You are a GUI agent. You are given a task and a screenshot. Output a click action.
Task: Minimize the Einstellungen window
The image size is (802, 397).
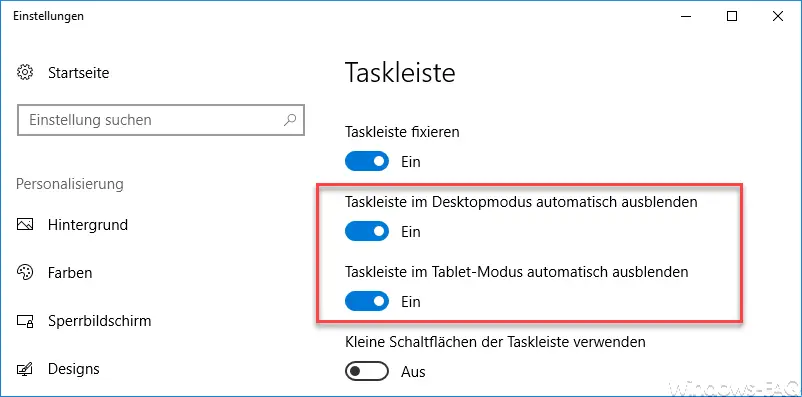click(x=686, y=16)
